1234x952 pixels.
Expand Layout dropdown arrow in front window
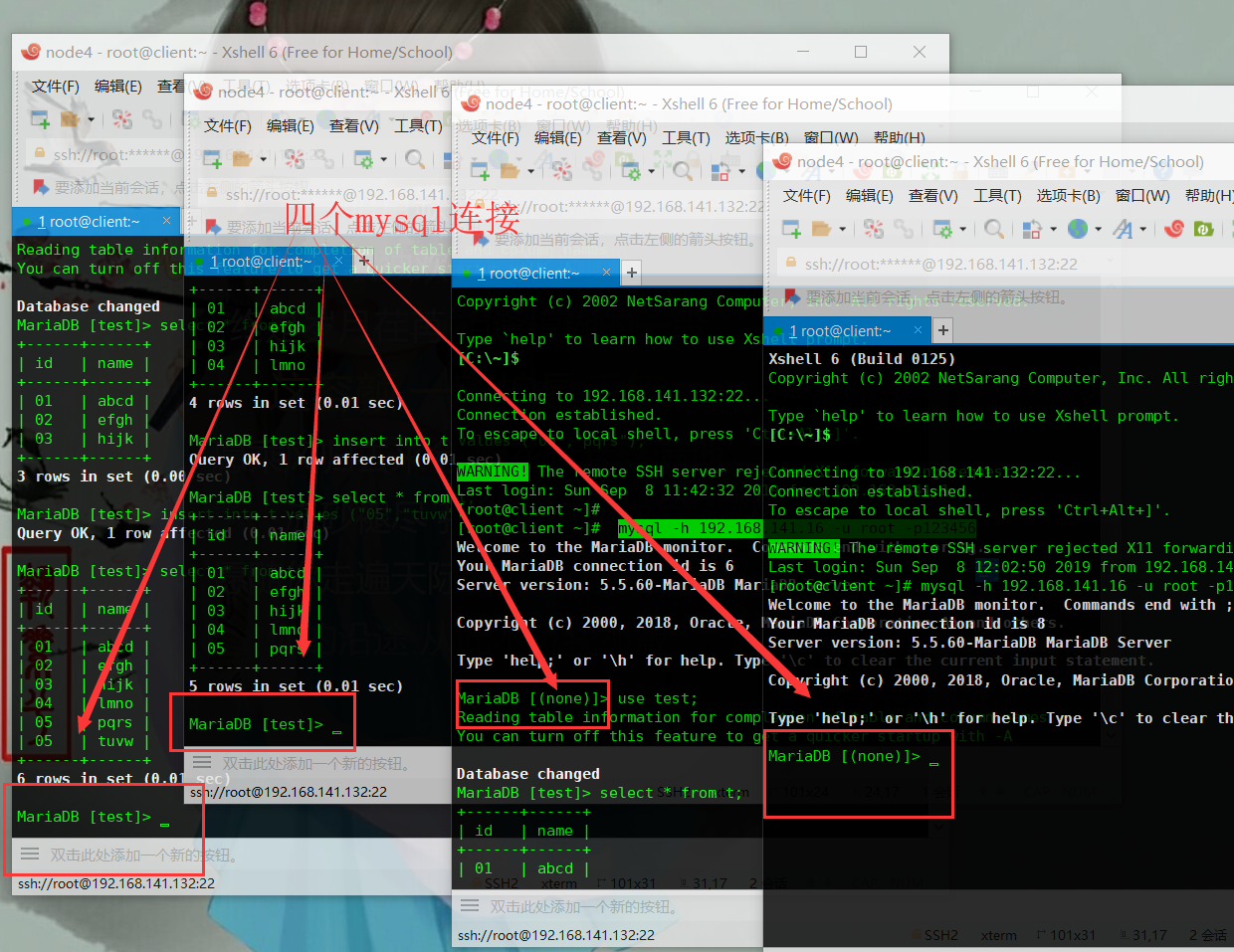pos(1053,230)
